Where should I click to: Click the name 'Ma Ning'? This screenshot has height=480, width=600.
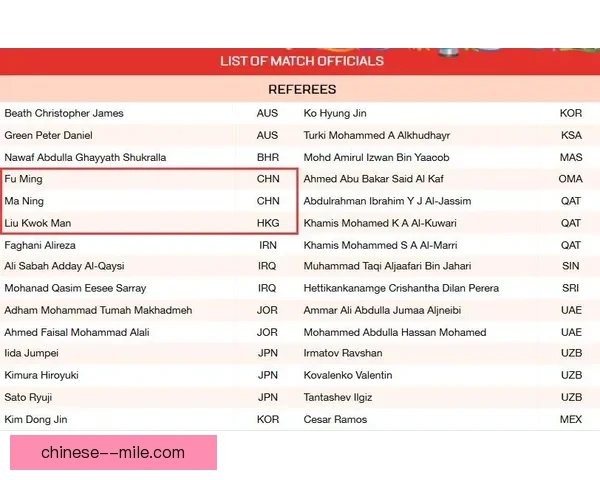pyautogui.click(x=24, y=201)
